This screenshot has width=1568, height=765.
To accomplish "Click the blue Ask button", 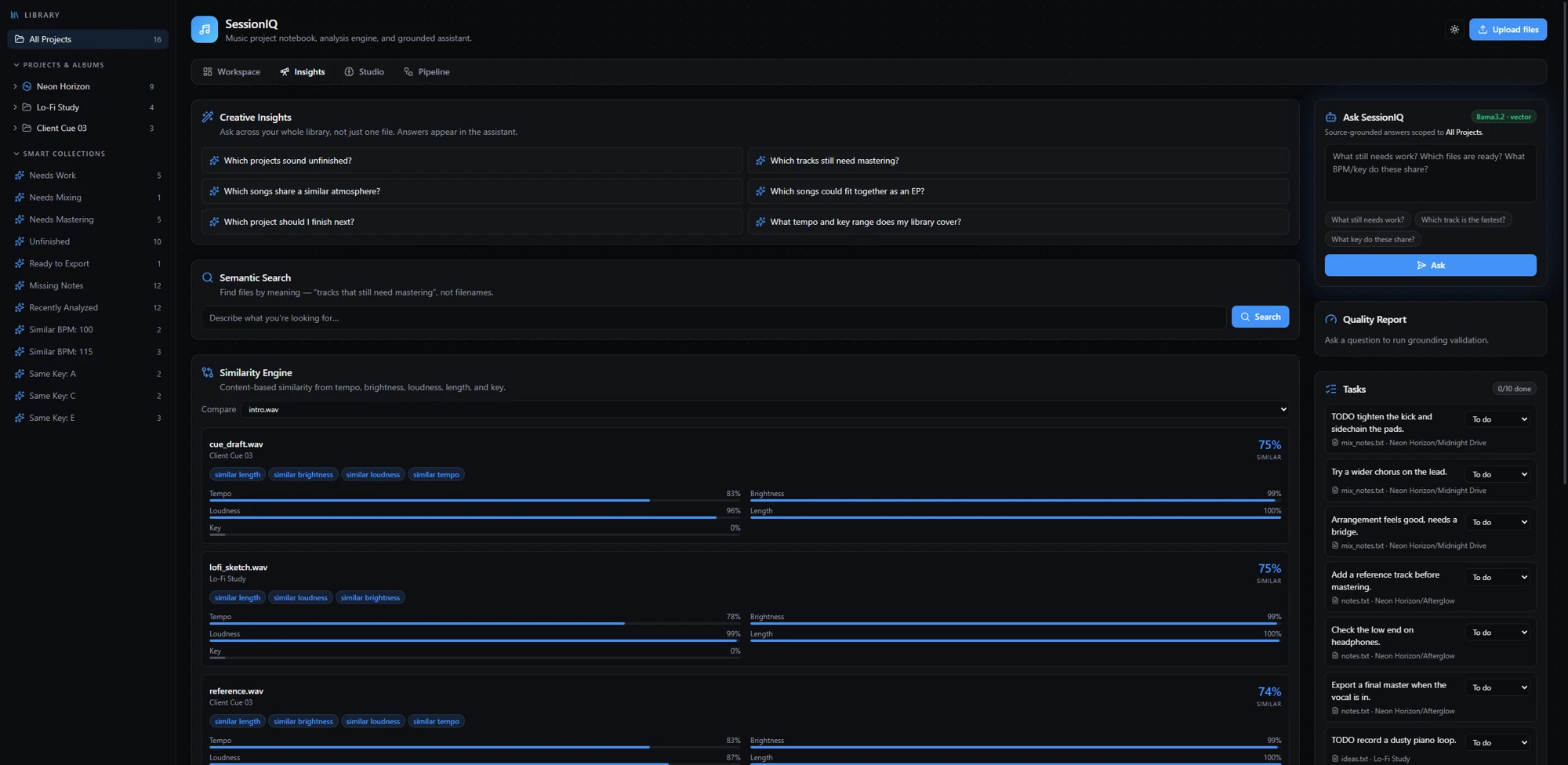I will coord(1430,265).
